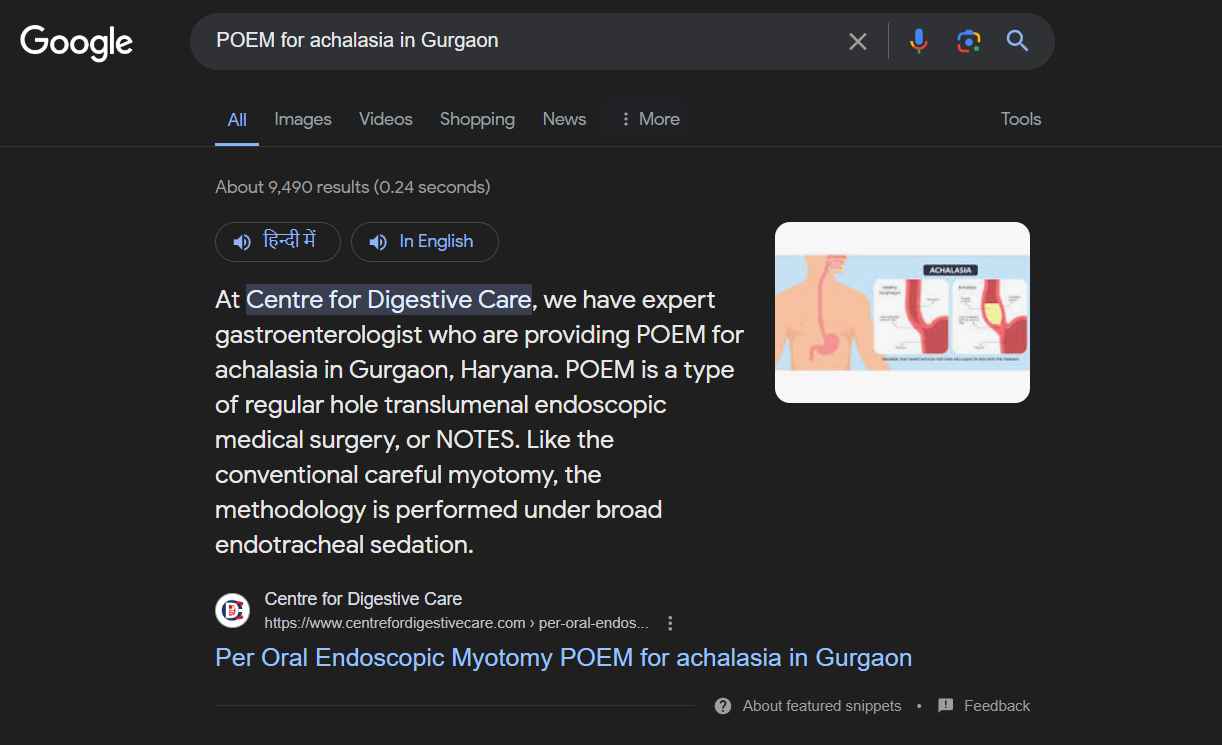The height and width of the screenshot is (745, 1222).
Task: Clear the search box with X icon
Action: click(x=858, y=41)
